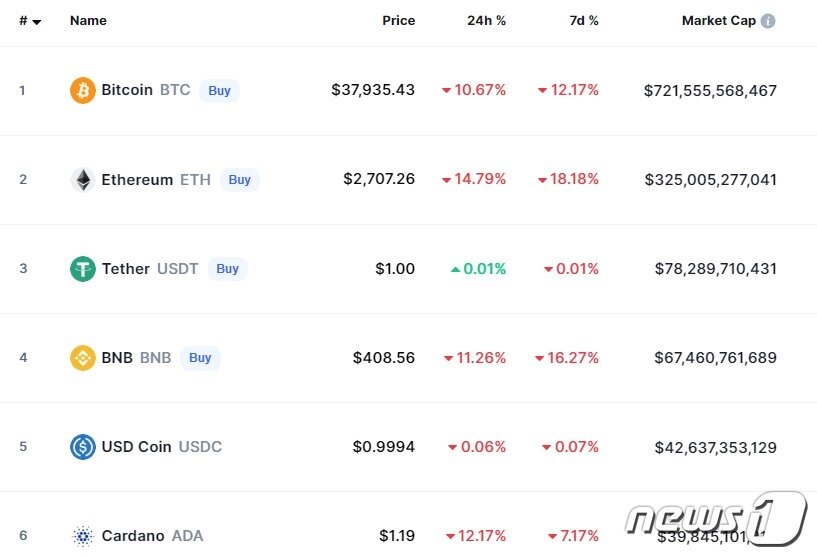
Task: Click the USD Coin logo icon
Action: click(83, 447)
